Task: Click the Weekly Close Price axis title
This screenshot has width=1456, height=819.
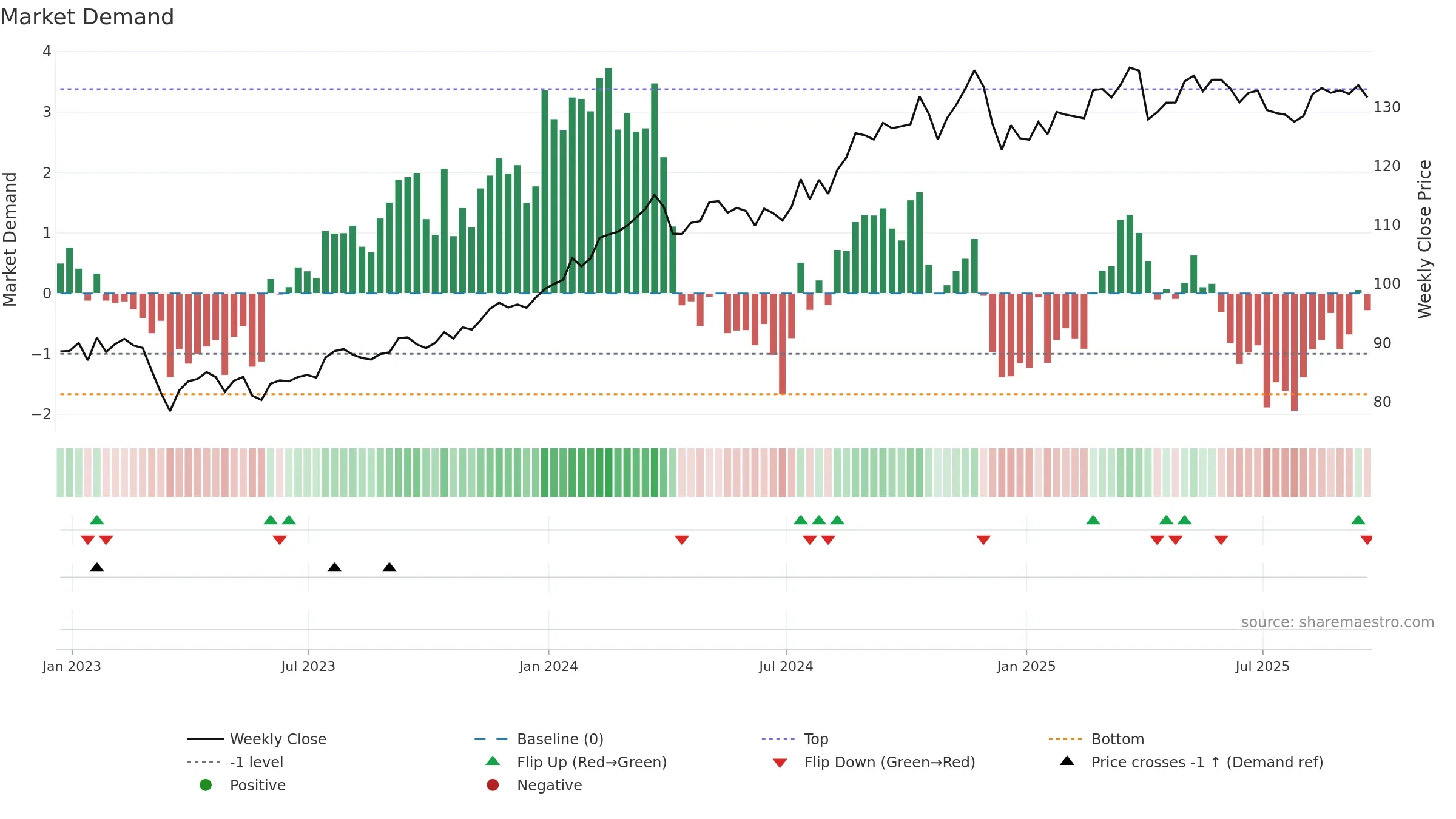Action: click(1424, 239)
